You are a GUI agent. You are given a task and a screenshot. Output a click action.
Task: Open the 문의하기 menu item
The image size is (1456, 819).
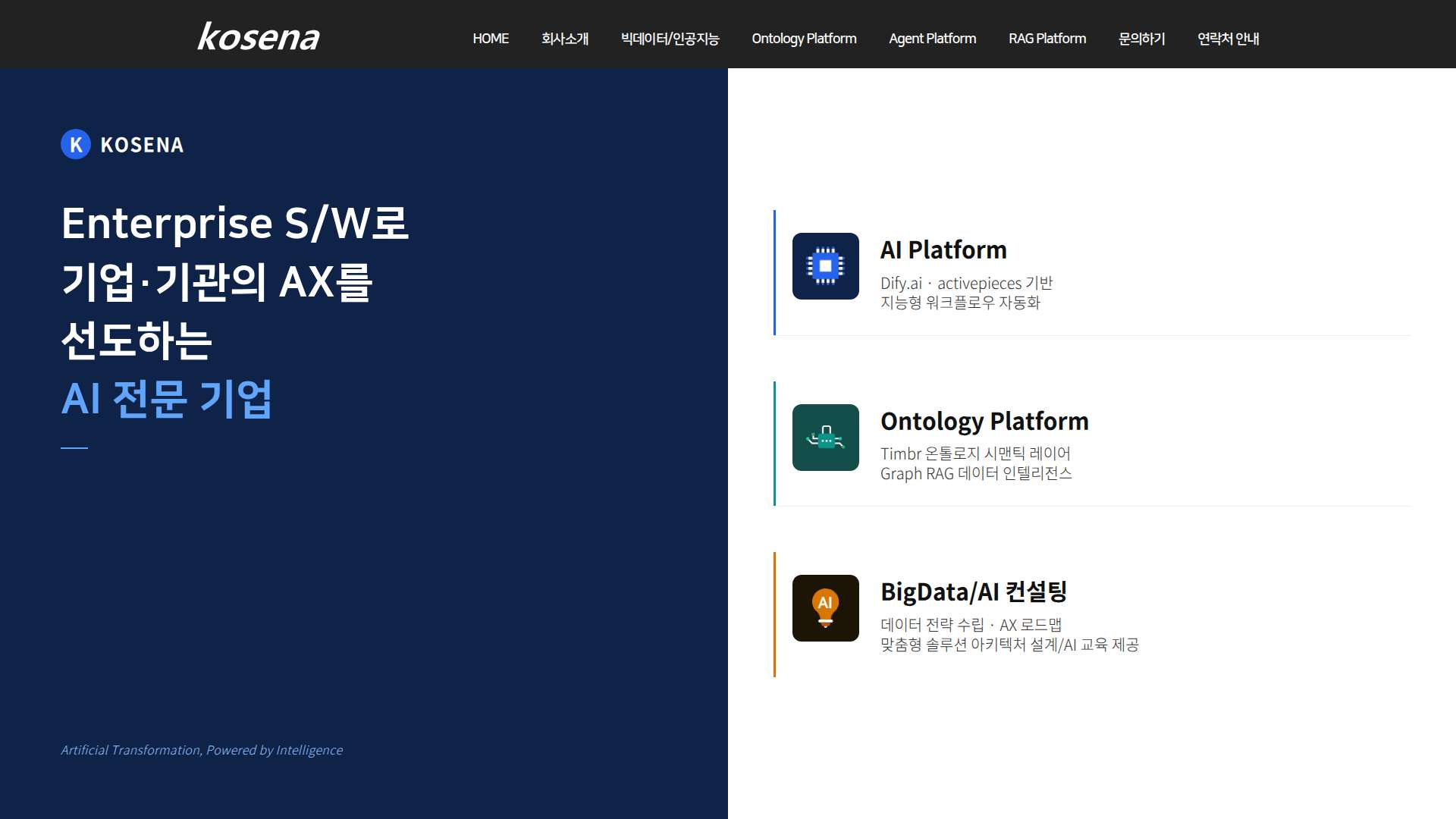coord(1141,39)
